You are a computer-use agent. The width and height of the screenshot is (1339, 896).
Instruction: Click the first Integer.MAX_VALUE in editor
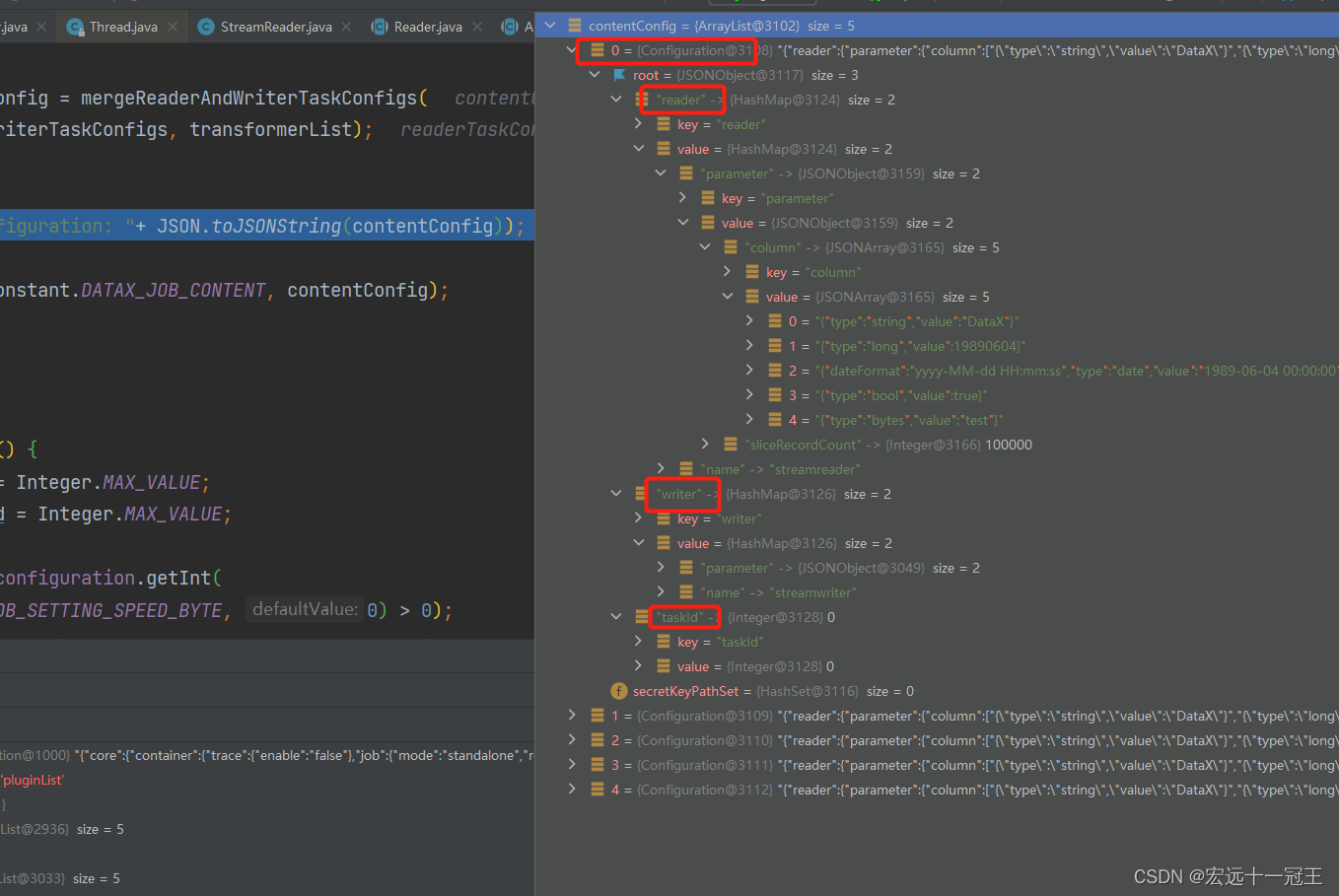pos(107,482)
